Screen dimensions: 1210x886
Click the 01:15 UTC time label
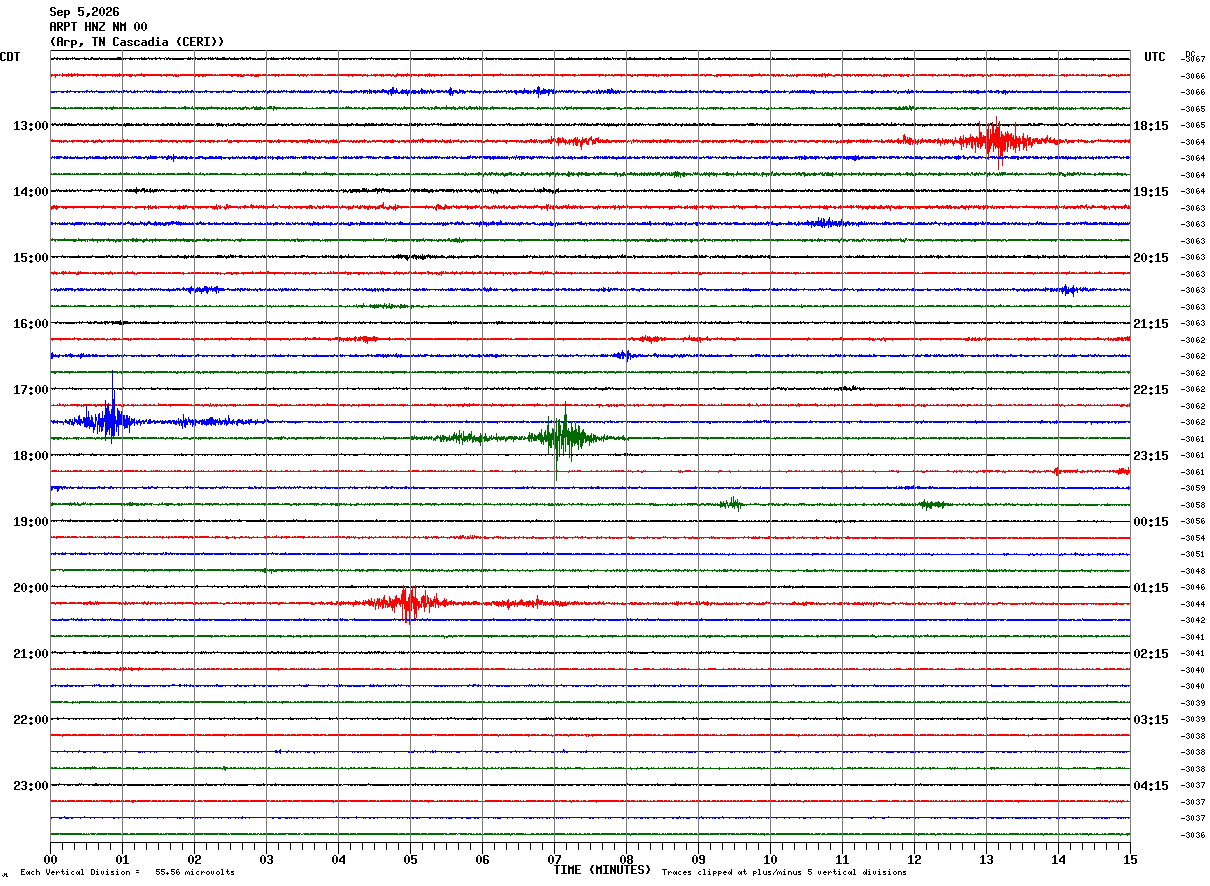1151,588
